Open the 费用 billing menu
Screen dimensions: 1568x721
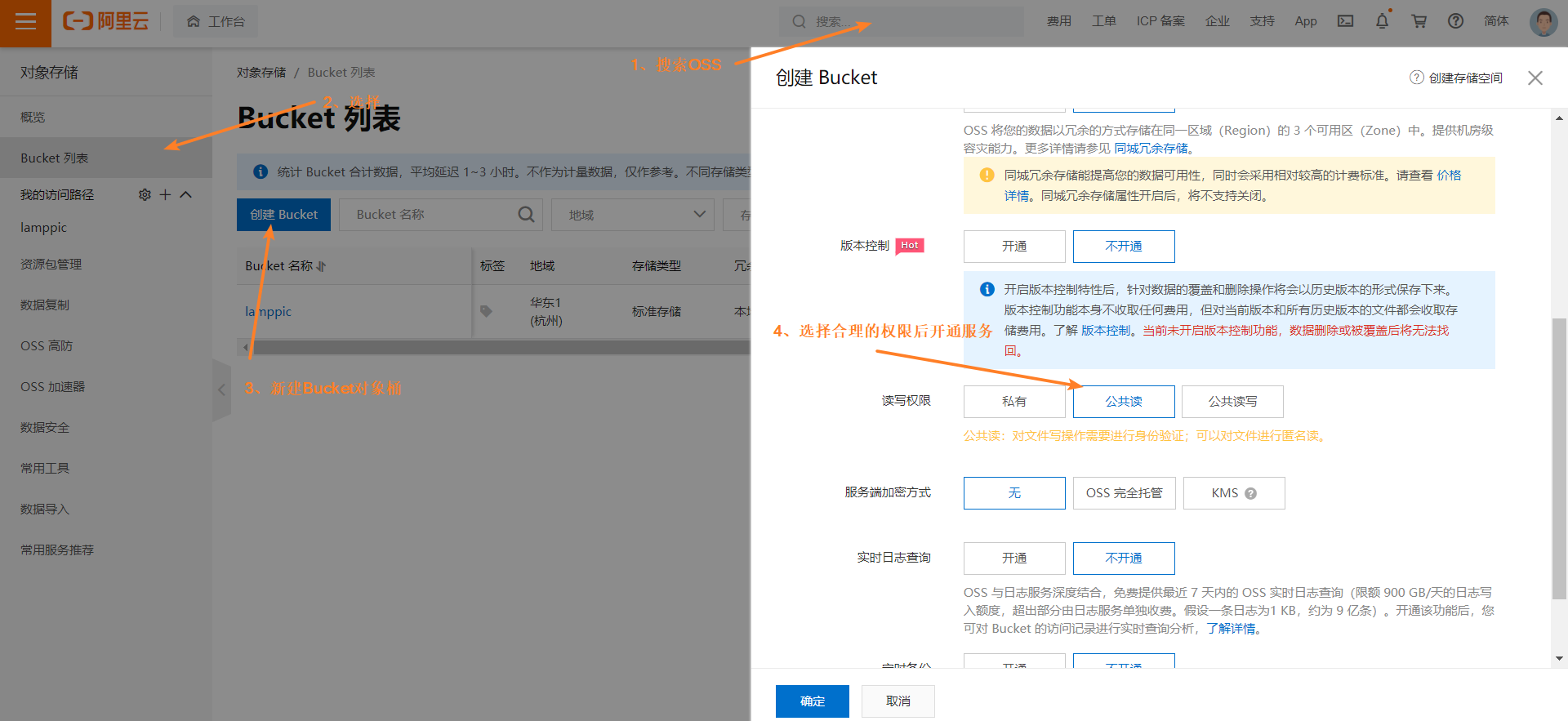(x=1059, y=21)
